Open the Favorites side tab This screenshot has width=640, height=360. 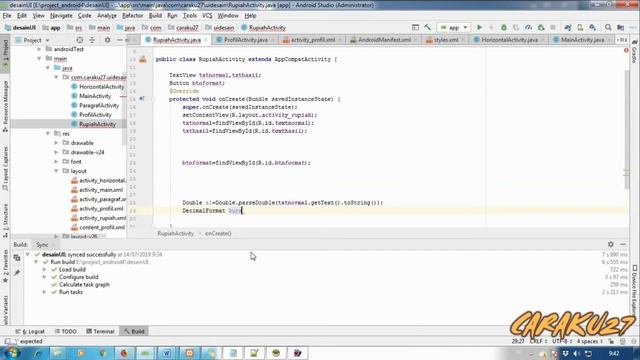5,267
